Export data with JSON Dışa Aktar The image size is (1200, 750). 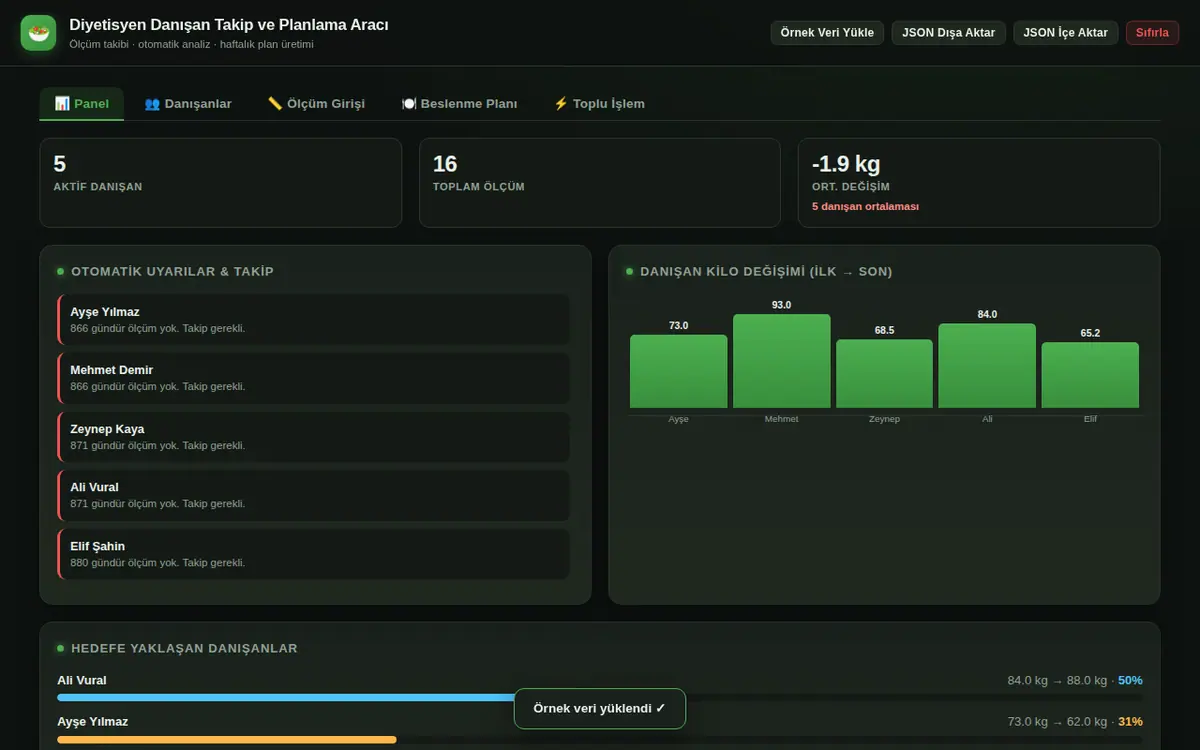tap(948, 33)
